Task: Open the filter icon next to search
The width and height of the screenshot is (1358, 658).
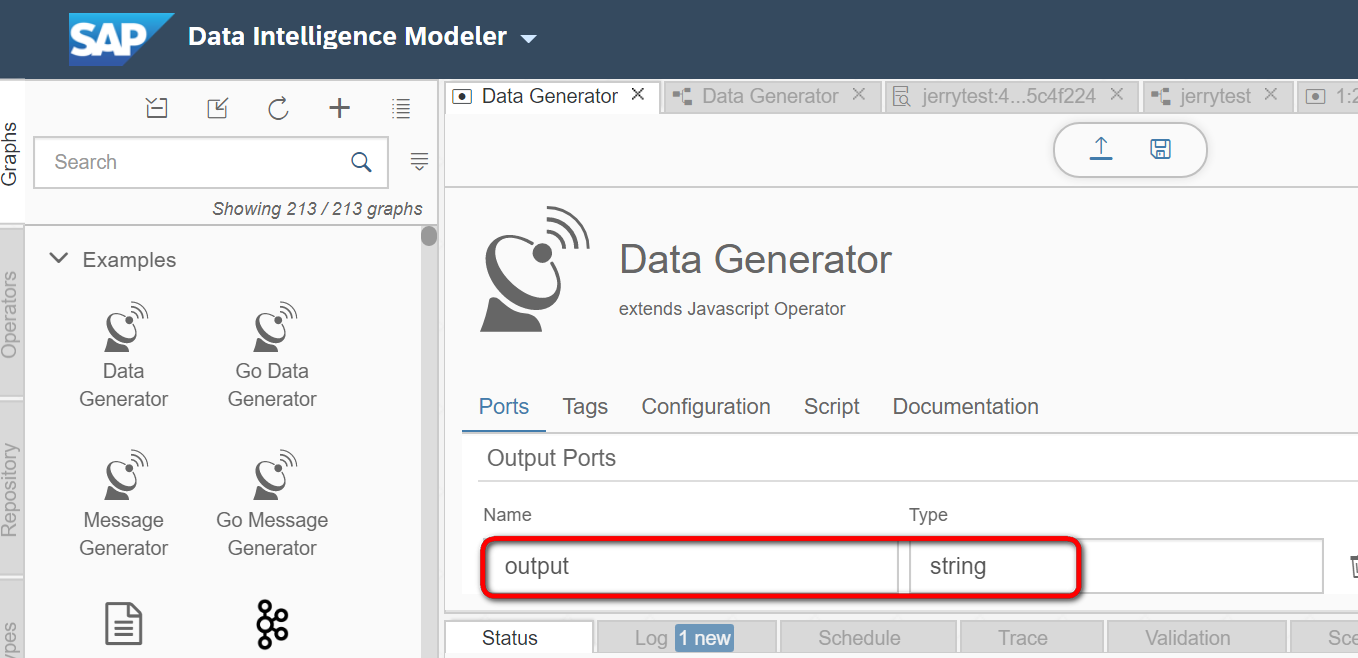Action: pos(420,162)
